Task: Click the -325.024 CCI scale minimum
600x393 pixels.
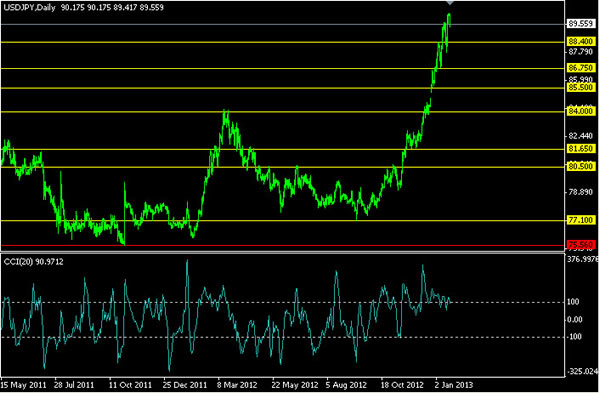Action: pyautogui.click(x=582, y=371)
